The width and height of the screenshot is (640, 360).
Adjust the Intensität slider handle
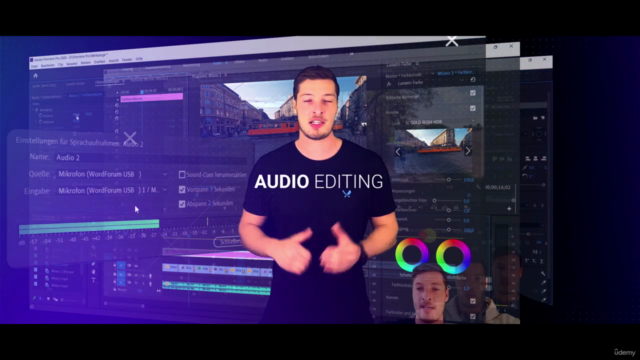pyautogui.click(x=449, y=180)
